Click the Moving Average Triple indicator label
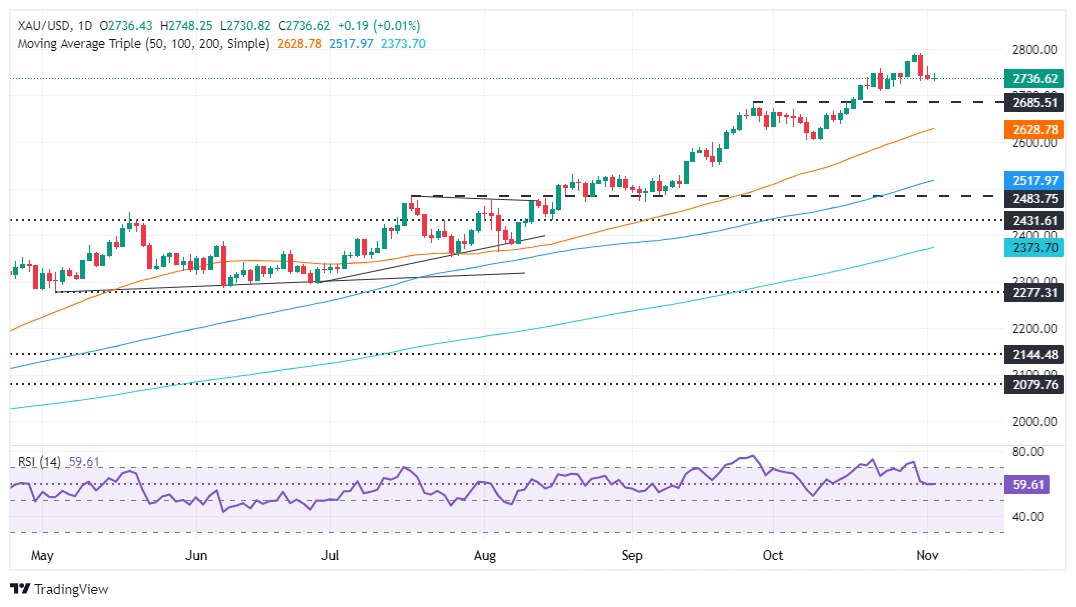Viewport: 1076px width, 607px height. point(143,43)
